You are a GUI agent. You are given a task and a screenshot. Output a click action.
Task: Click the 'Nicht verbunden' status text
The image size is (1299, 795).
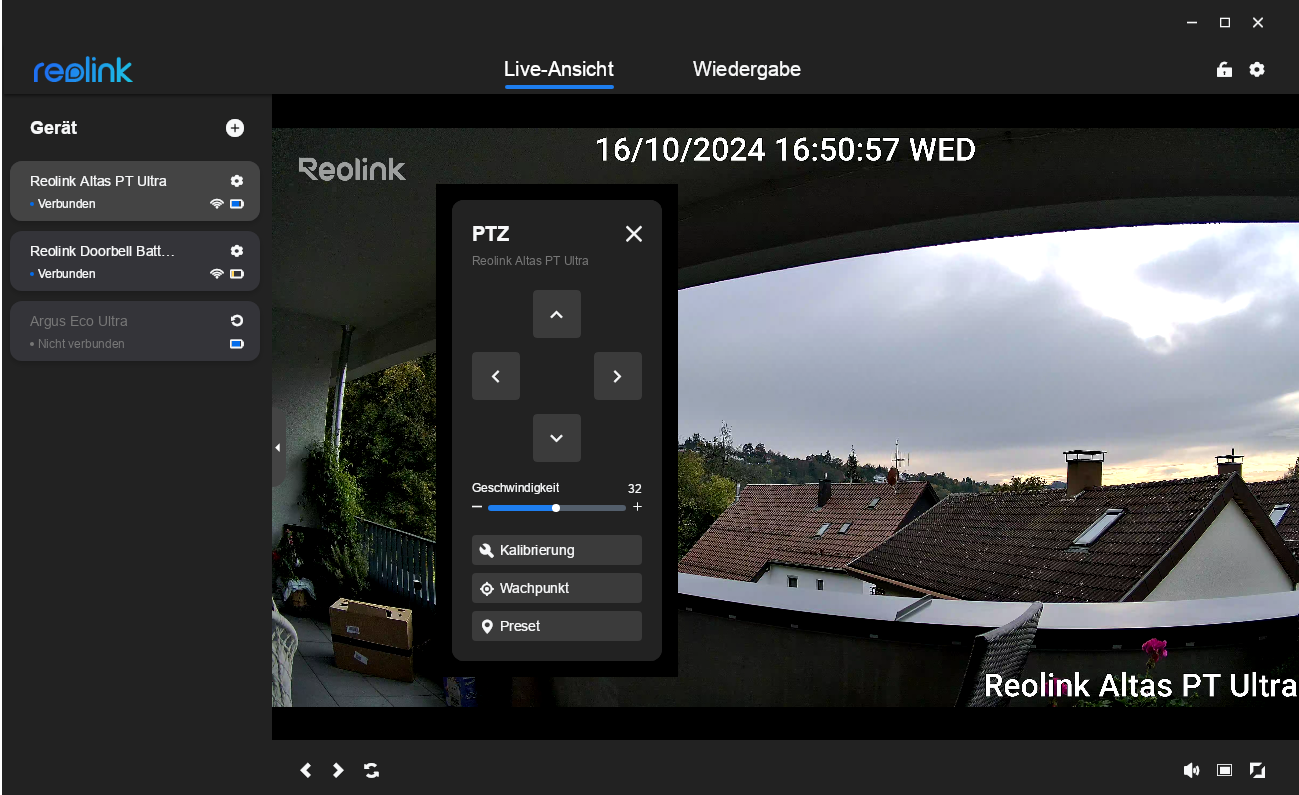(81, 344)
